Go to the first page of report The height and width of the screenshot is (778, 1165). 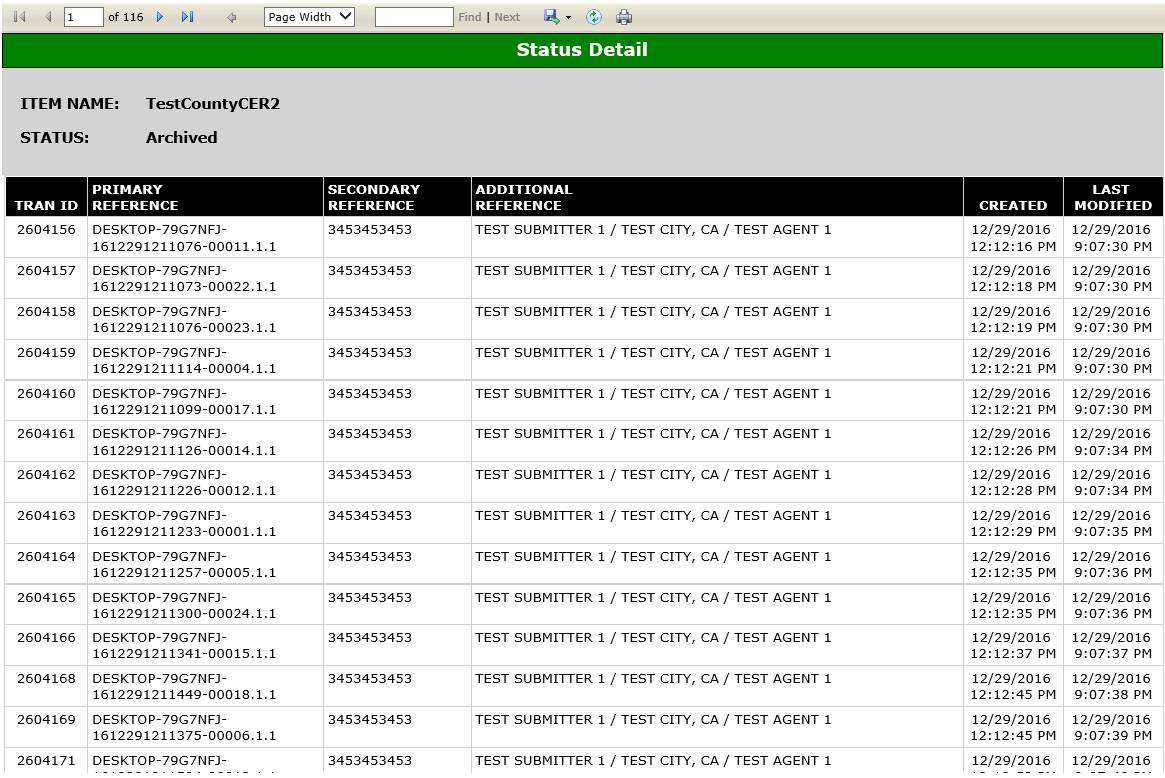[20, 17]
